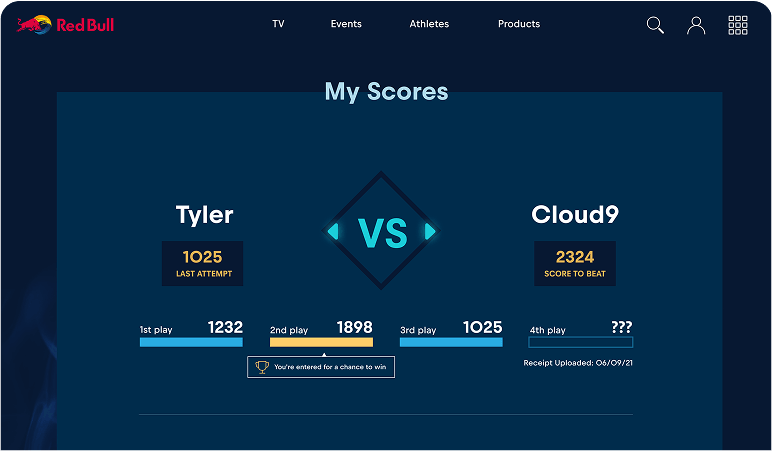Viewport: 772px width, 451px height.
Task: Open the TV menu item
Action: (x=278, y=24)
